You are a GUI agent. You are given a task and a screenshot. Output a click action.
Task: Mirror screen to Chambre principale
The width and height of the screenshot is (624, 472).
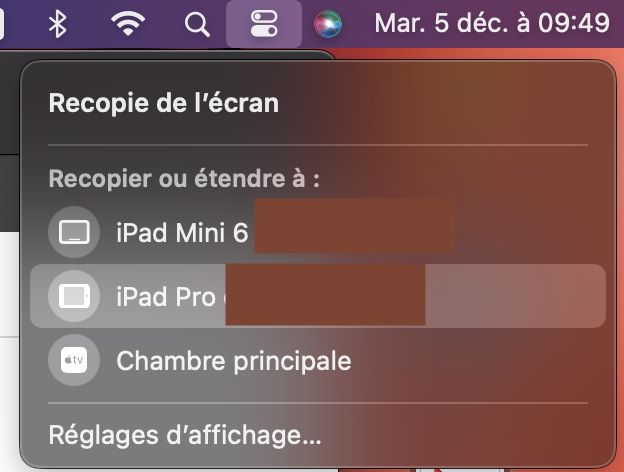click(x=234, y=360)
